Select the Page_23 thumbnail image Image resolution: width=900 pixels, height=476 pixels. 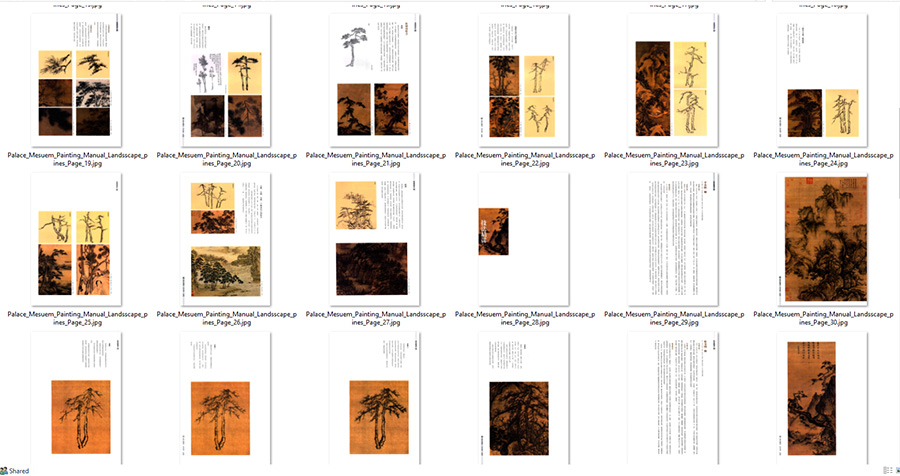coord(673,80)
